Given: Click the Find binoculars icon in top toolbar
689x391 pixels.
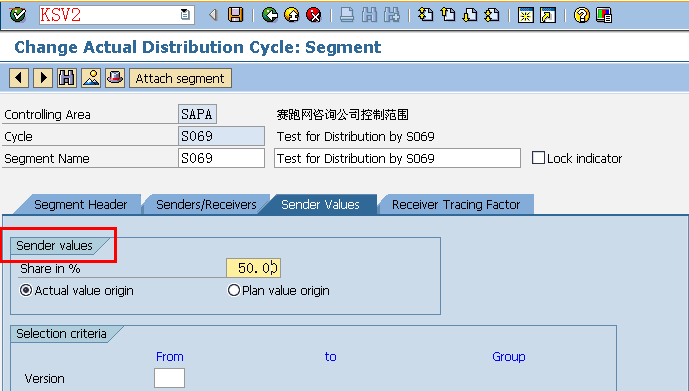Looking at the screenshot, I should coord(369,15).
